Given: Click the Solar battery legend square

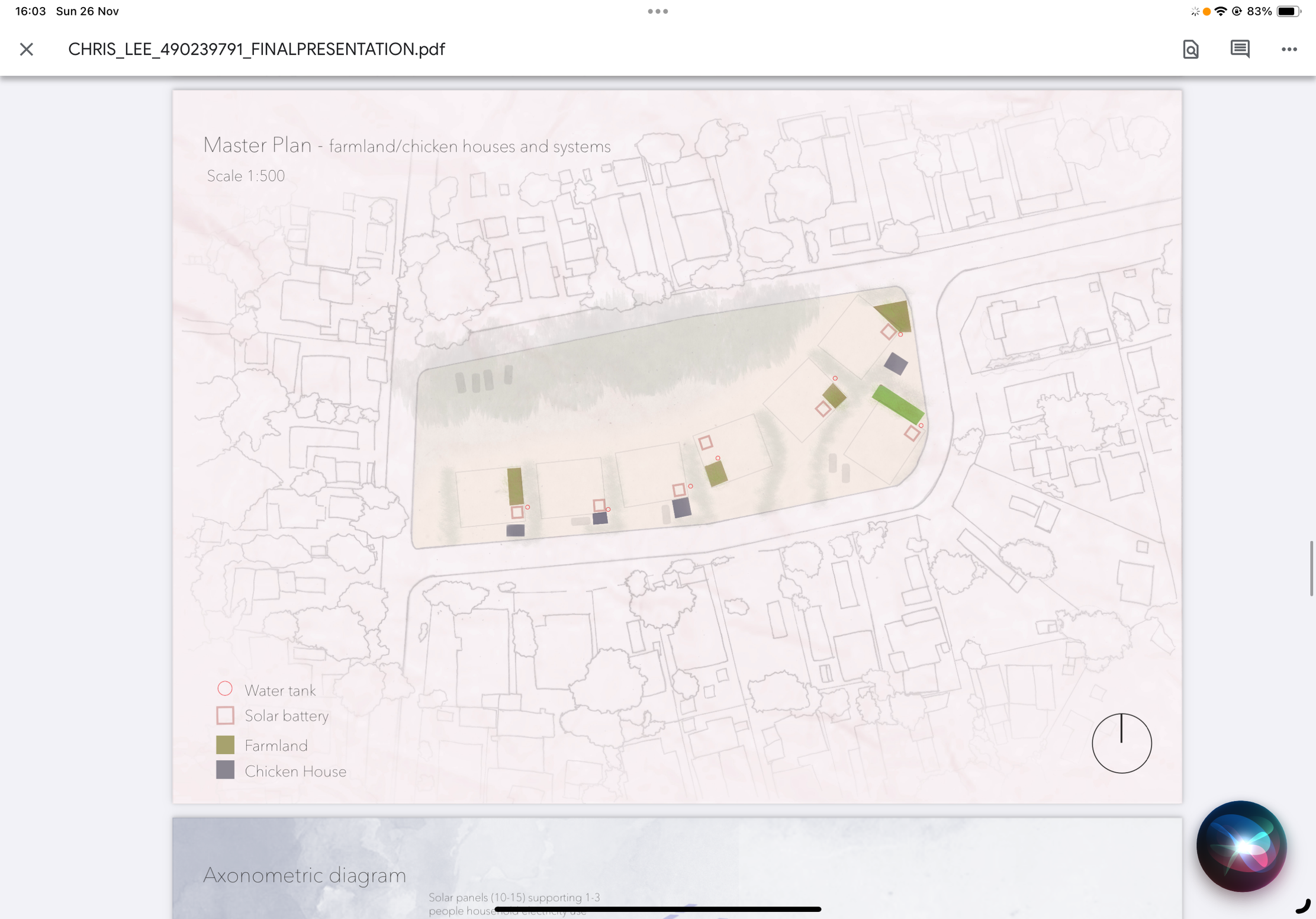Looking at the screenshot, I should (225, 715).
